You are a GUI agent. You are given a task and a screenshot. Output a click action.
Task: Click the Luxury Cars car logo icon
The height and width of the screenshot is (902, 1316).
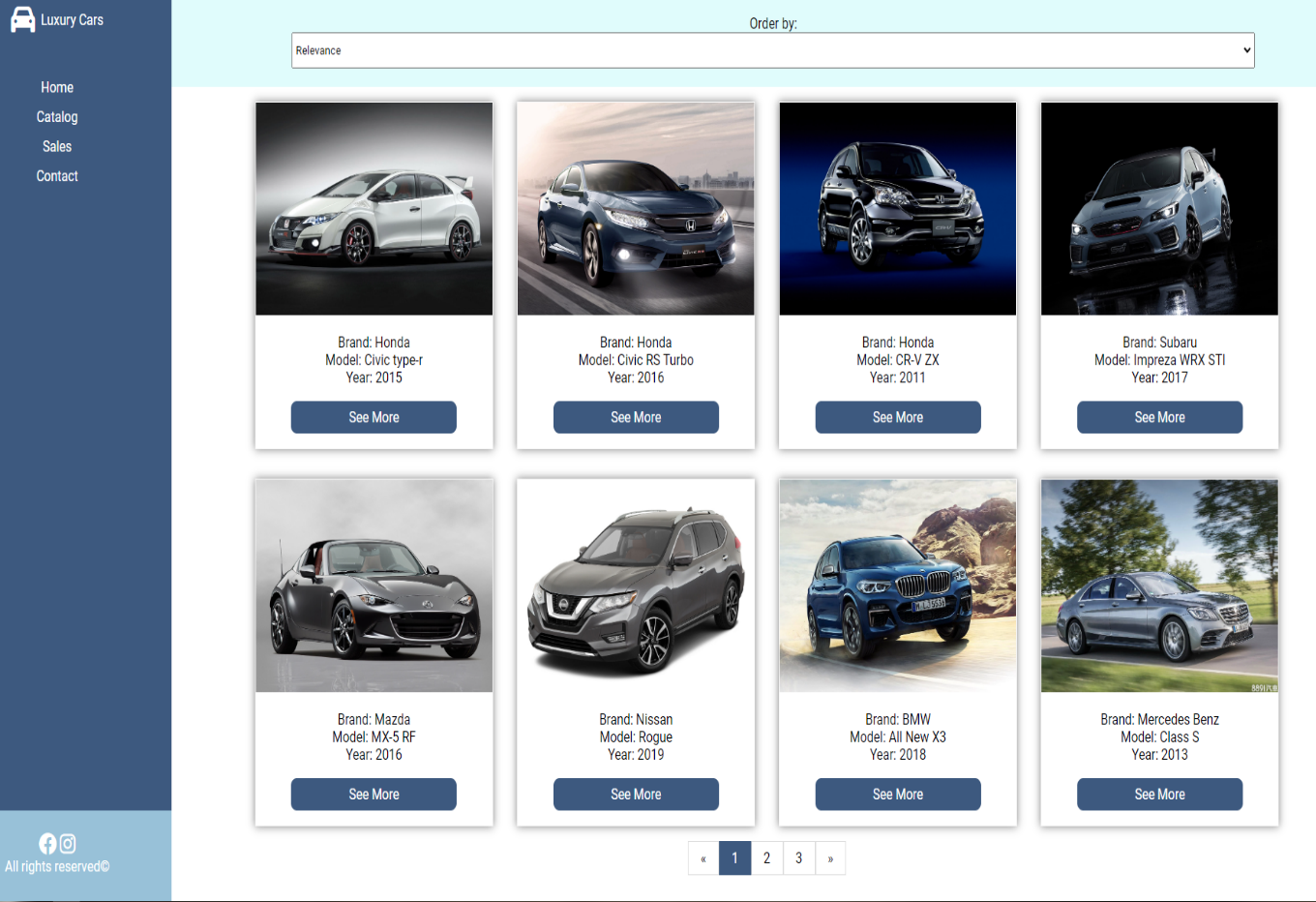coord(23,19)
